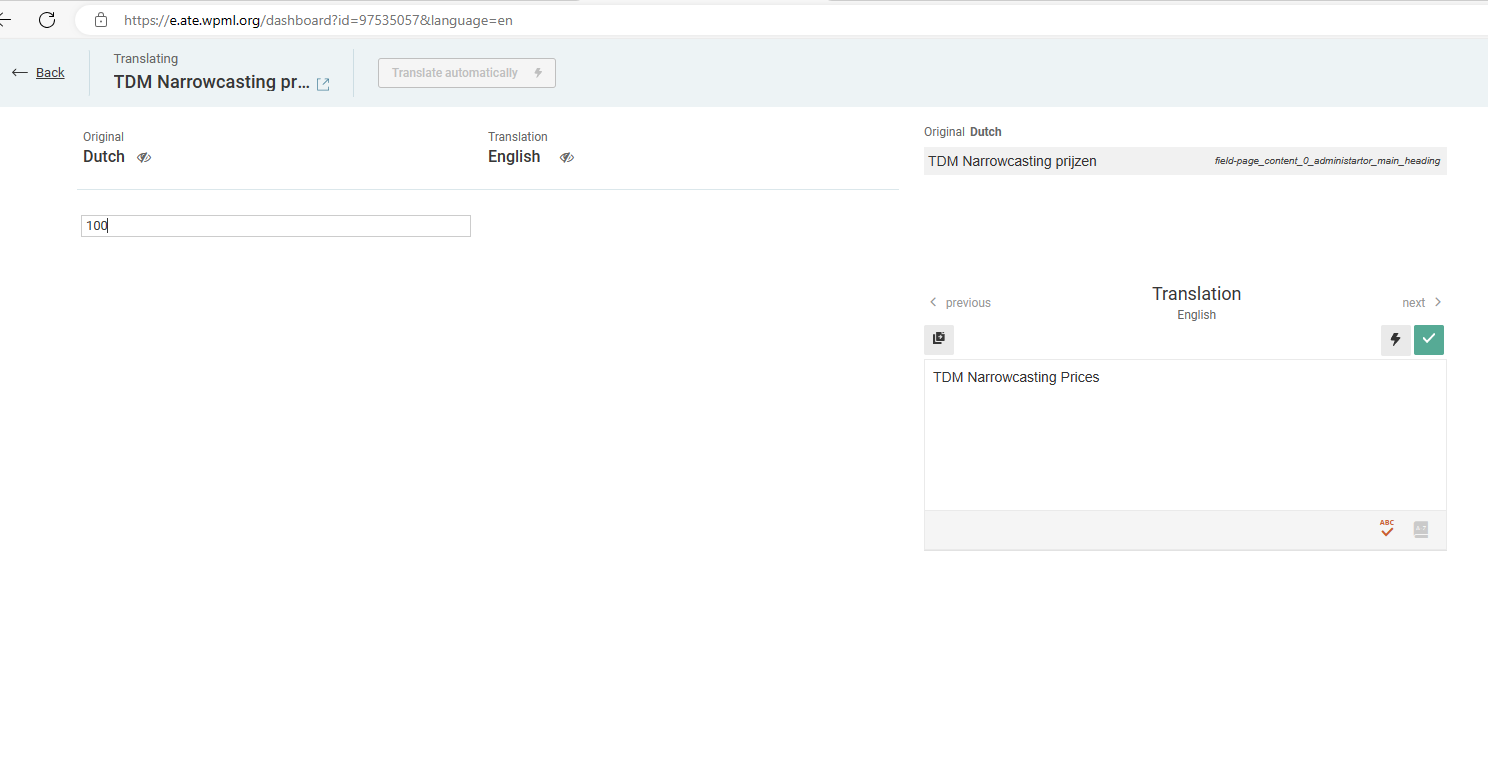Select the original text 'TDM Narrowcasting prijzen'
This screenshot has height=771, width=1488.
click(1012, 161)
